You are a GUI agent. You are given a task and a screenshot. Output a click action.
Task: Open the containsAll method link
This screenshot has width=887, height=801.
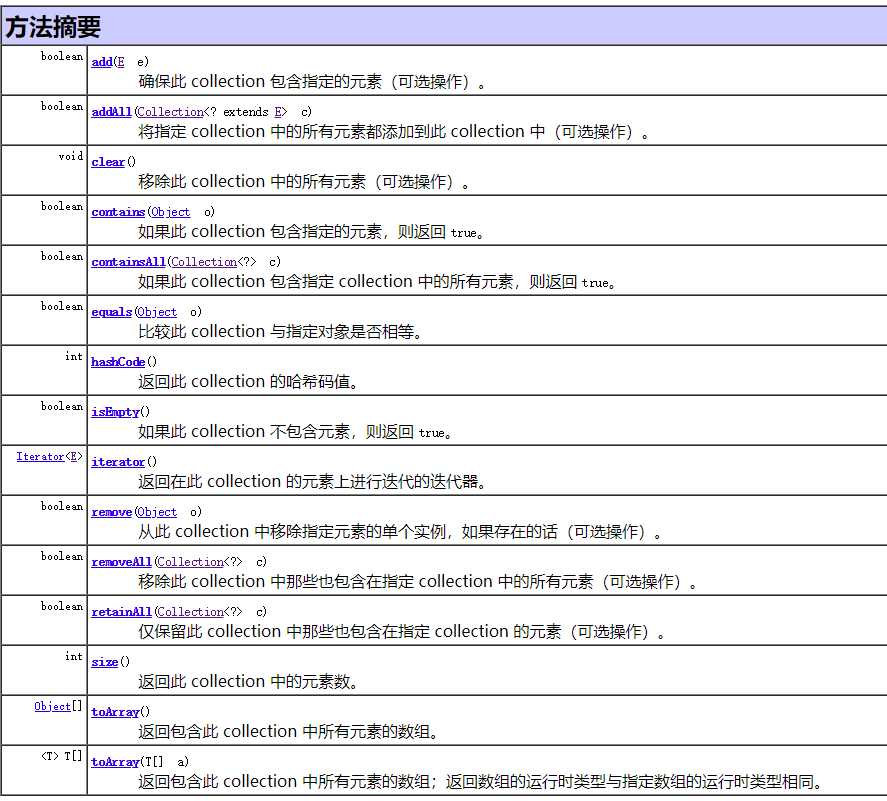point(128,262)
